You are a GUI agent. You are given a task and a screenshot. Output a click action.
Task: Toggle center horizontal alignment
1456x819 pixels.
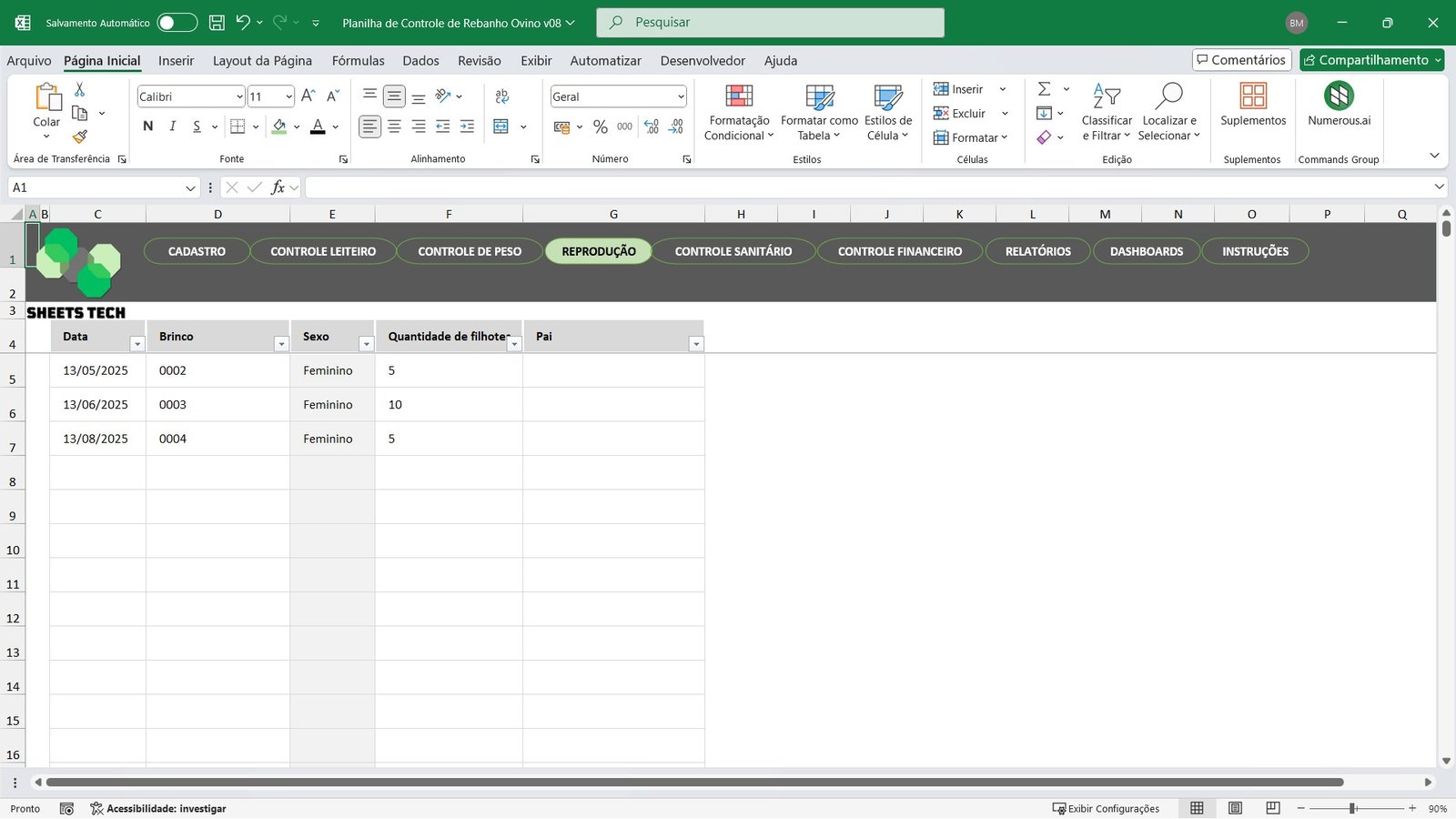394,126
